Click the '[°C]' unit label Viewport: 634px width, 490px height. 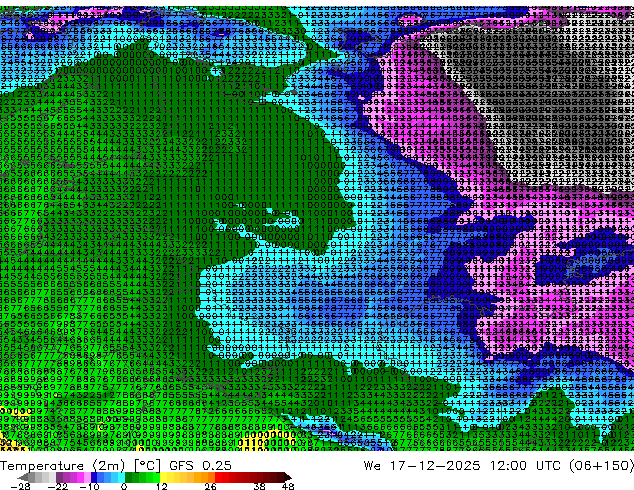click(x=147, y=466)
